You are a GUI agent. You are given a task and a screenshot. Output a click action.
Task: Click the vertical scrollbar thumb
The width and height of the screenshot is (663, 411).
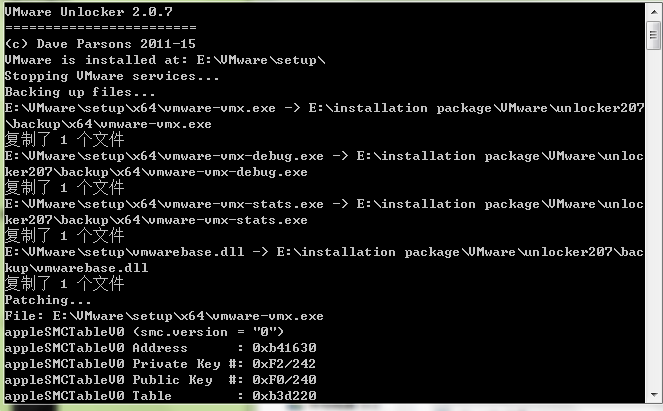654,35
